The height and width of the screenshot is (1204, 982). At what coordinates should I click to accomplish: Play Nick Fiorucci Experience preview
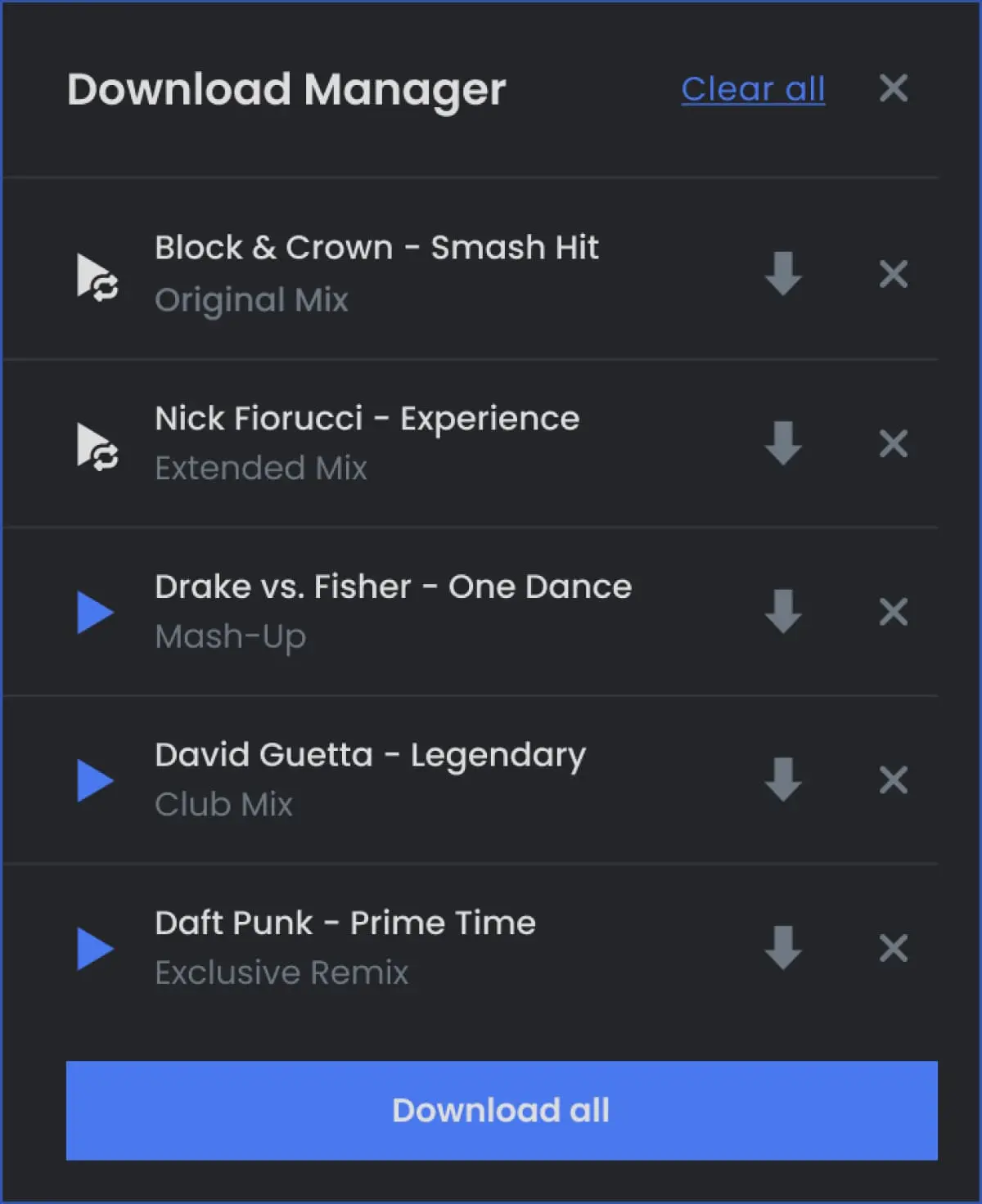[97, 446]
